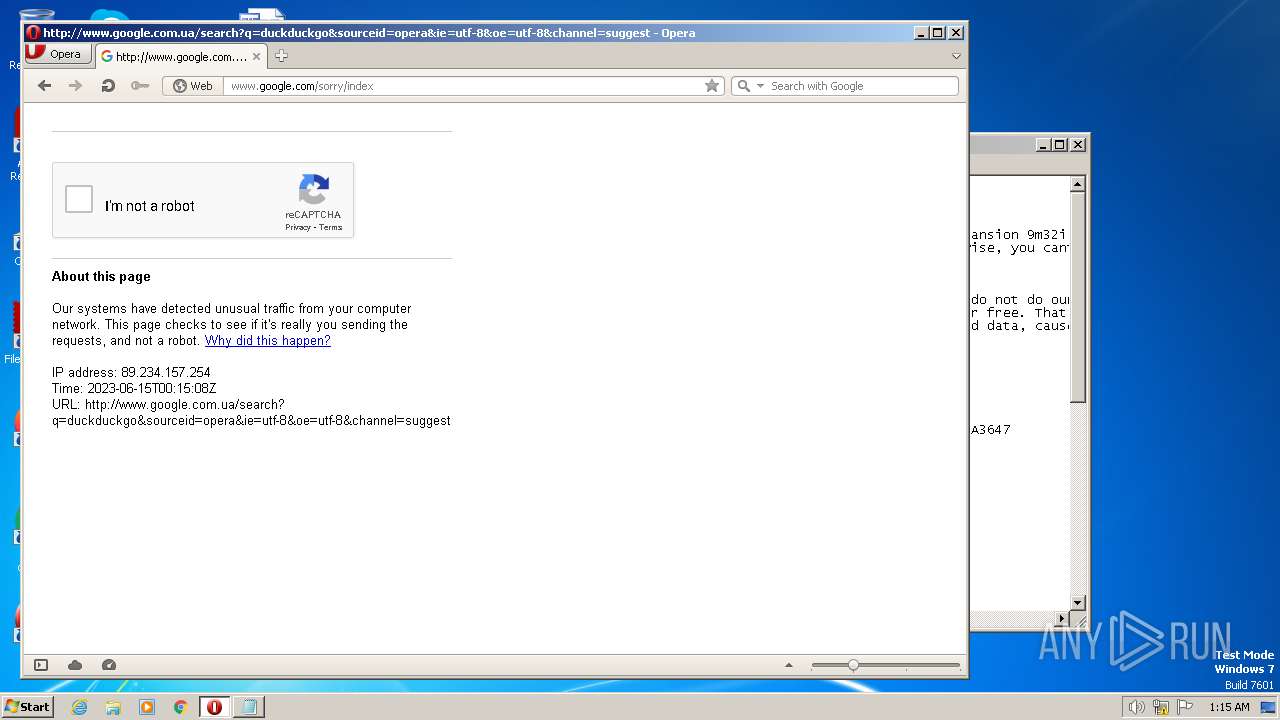1280x720 pixels.
Task: Close the google.com tab
Action: (x=256, y=57)
